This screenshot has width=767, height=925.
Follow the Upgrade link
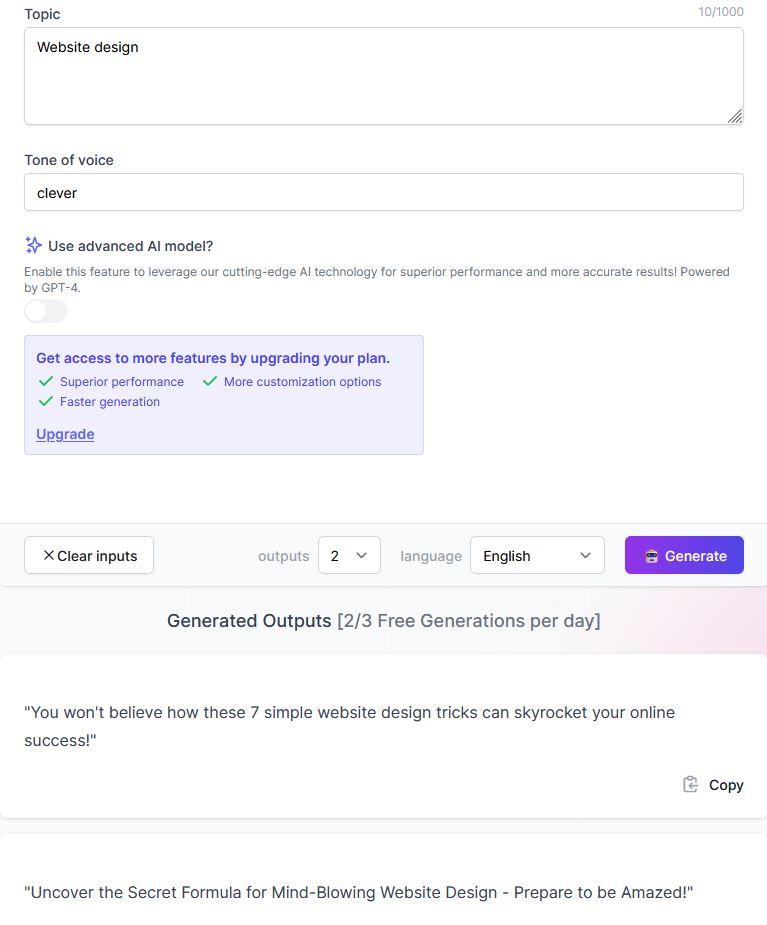pos(65,434)
